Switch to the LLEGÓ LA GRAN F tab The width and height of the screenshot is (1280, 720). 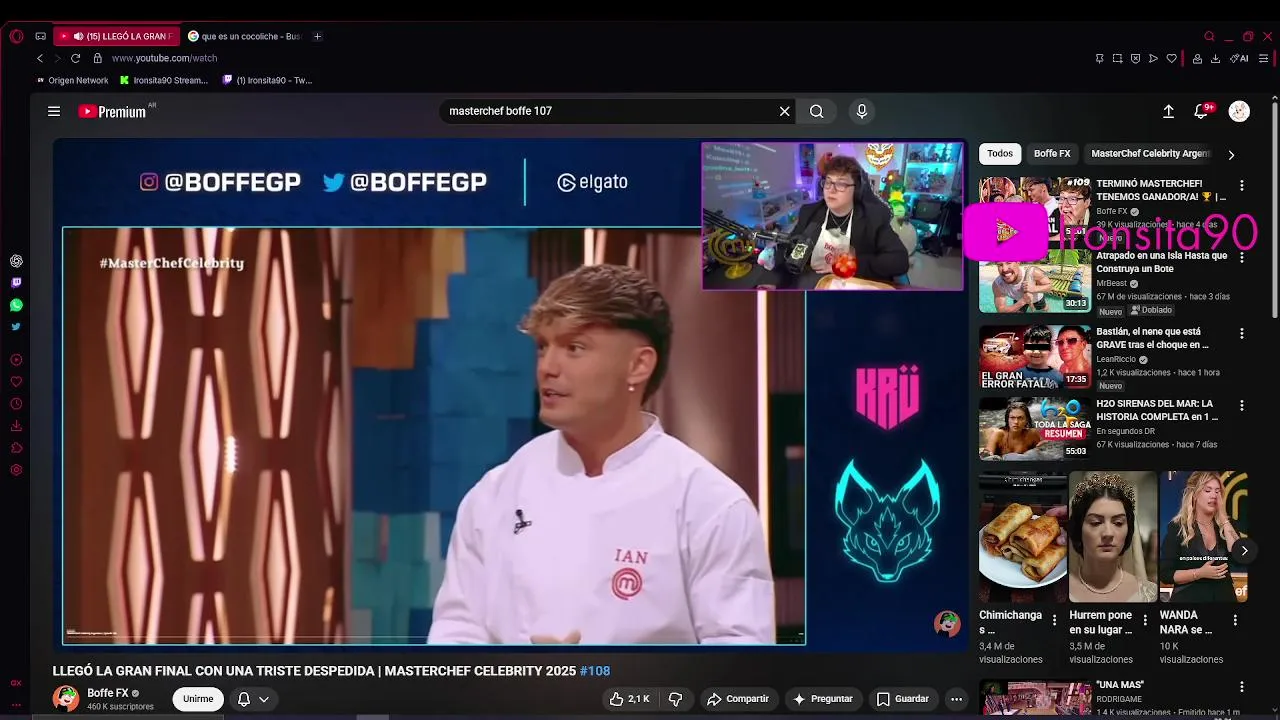[116, 36]
